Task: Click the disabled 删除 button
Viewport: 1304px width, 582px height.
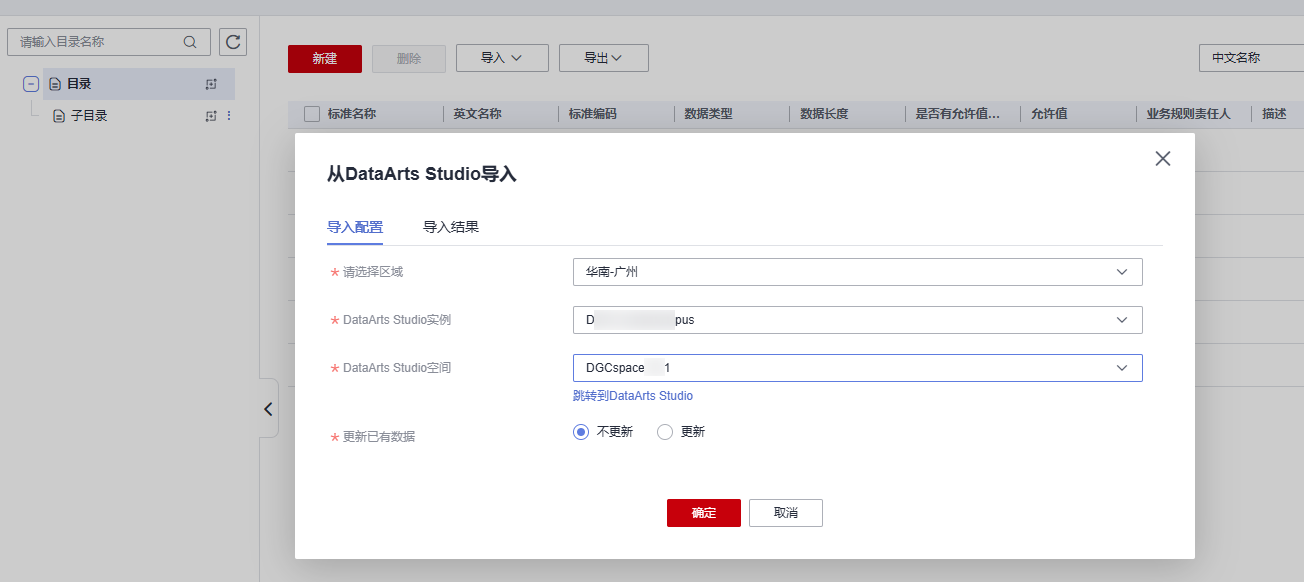Action: (x=409, y=58)
